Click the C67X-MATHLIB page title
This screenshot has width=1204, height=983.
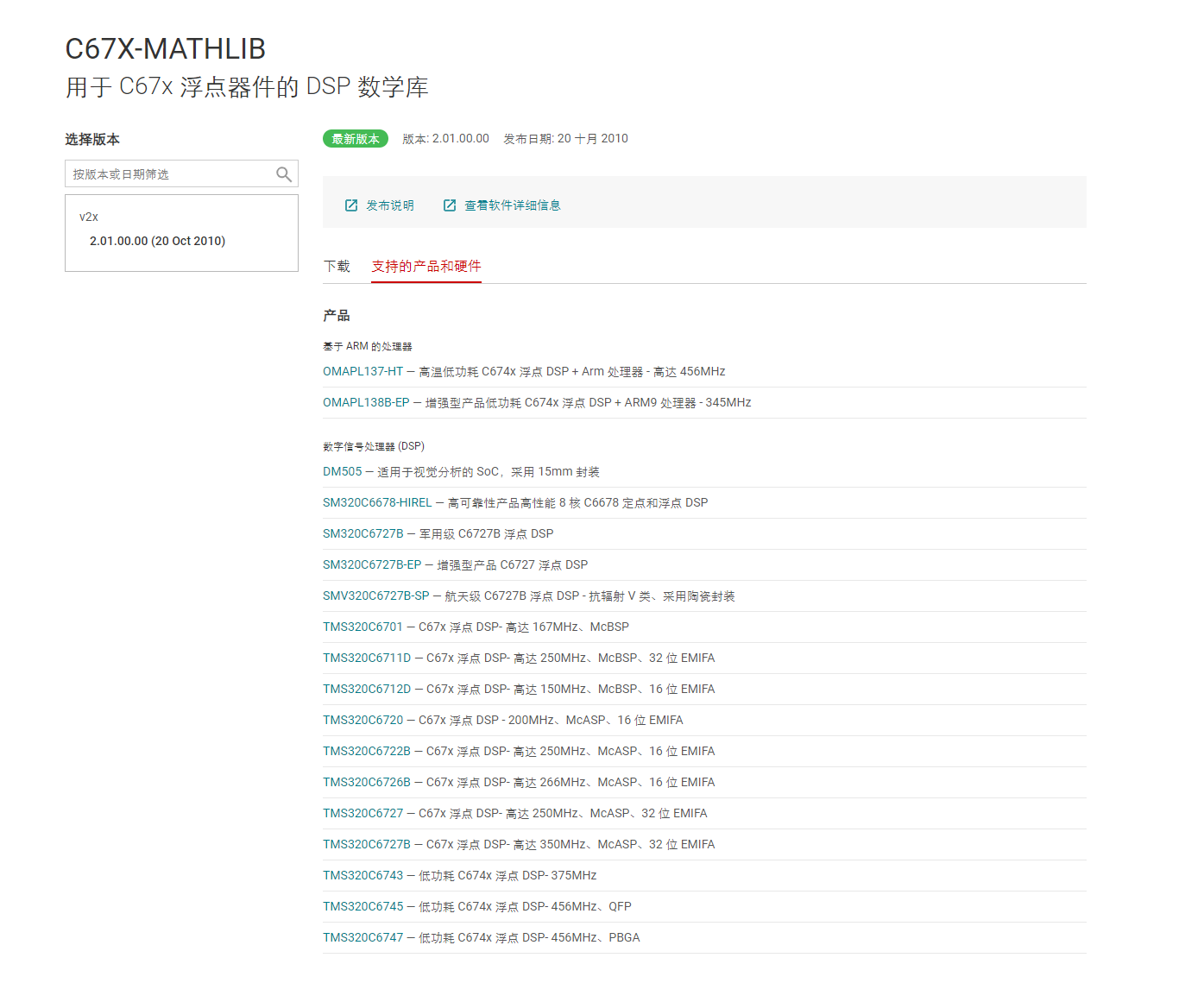(x=166, y=49)
